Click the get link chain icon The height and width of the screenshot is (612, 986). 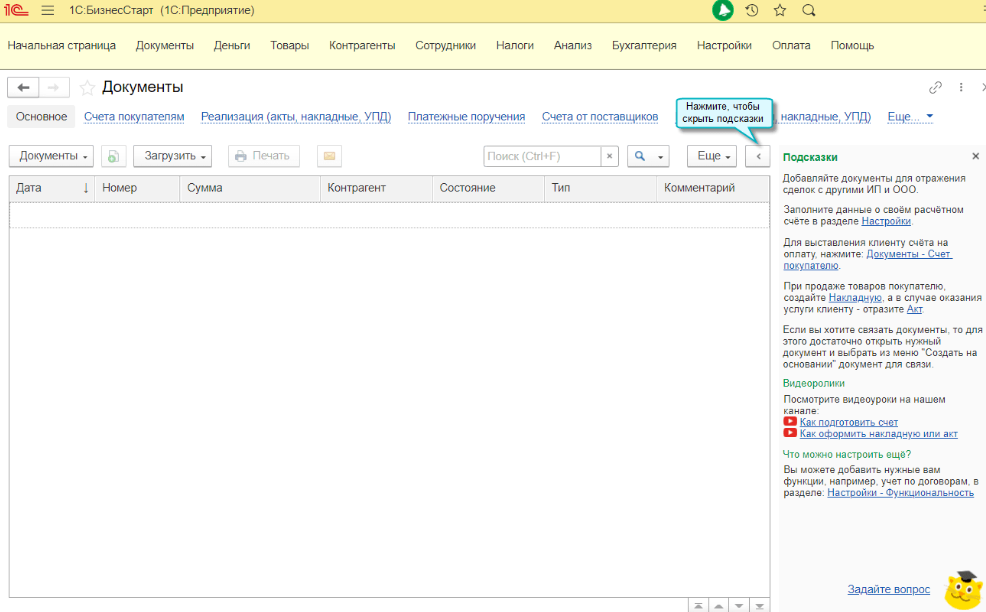936,87
